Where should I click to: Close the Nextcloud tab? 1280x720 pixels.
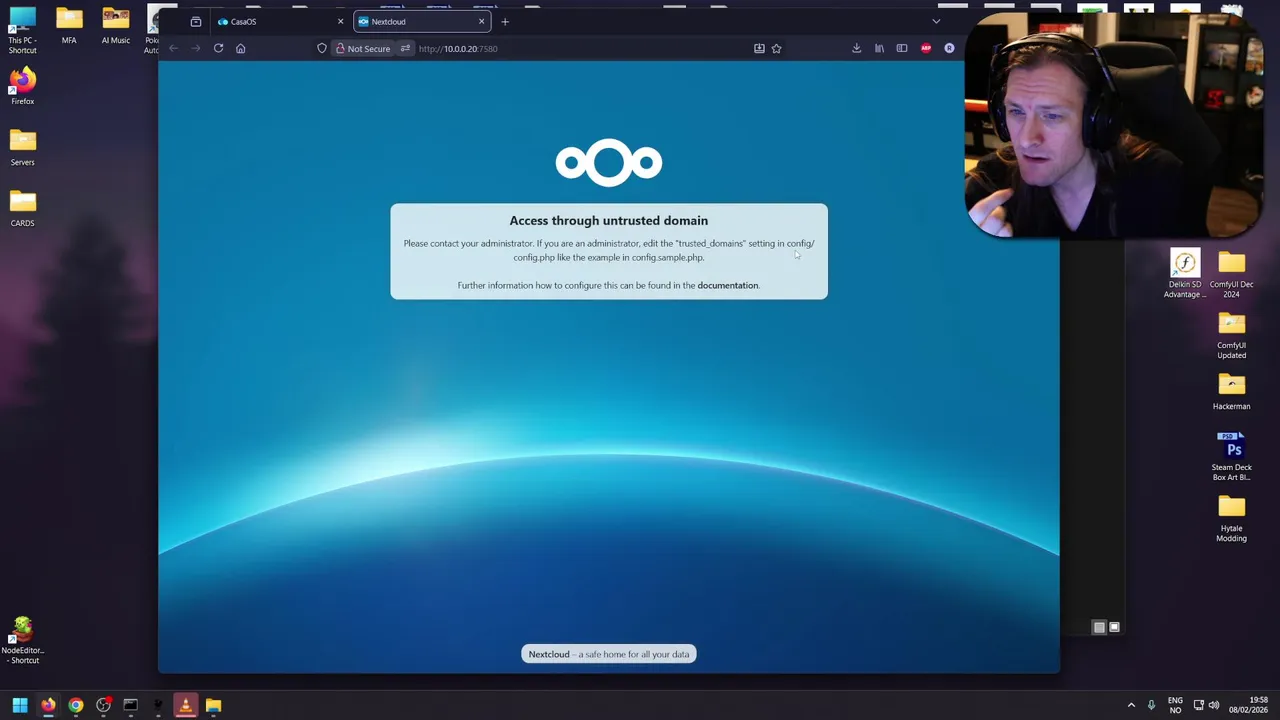pyautogui.click(x=481, y=21)
